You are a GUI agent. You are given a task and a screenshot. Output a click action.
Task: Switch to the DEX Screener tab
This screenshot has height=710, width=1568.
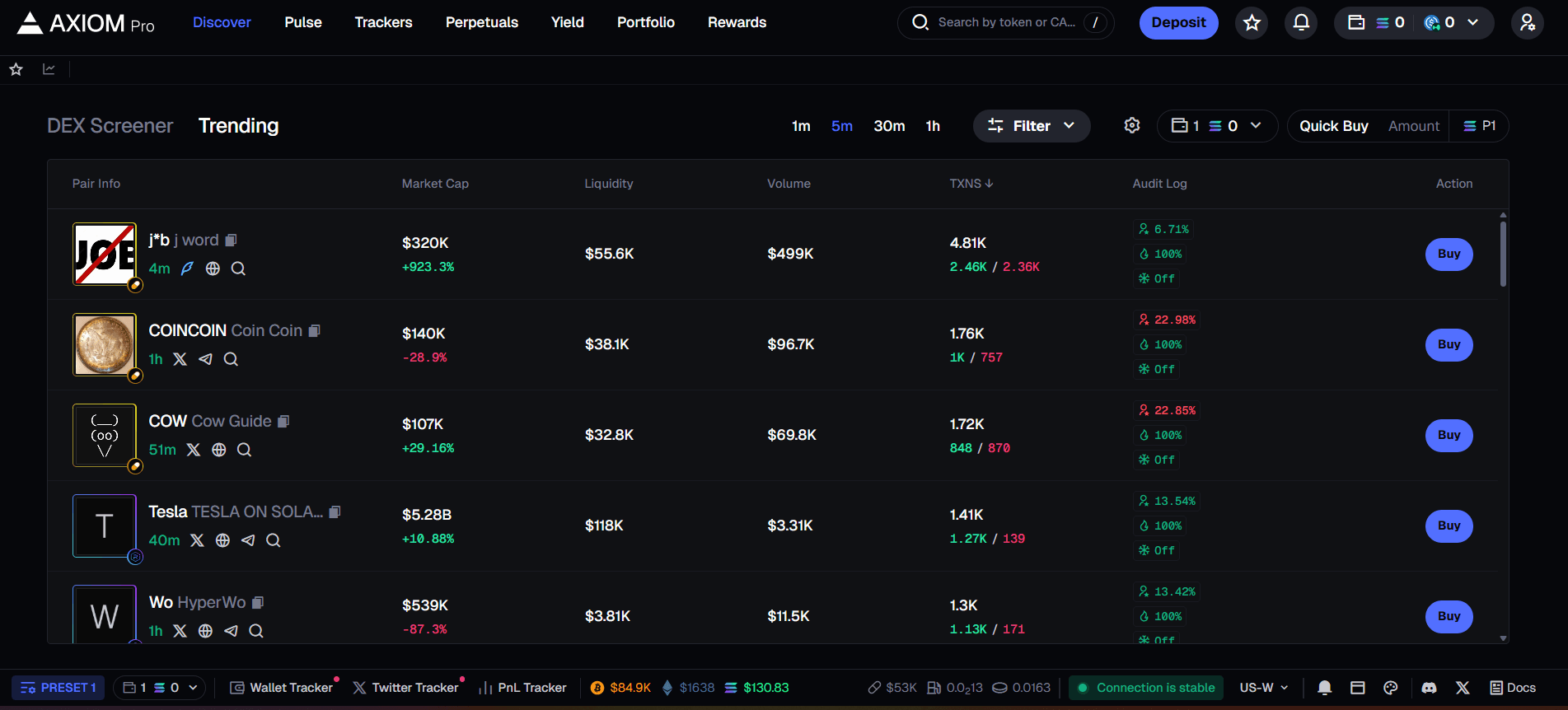coord(110,126)
